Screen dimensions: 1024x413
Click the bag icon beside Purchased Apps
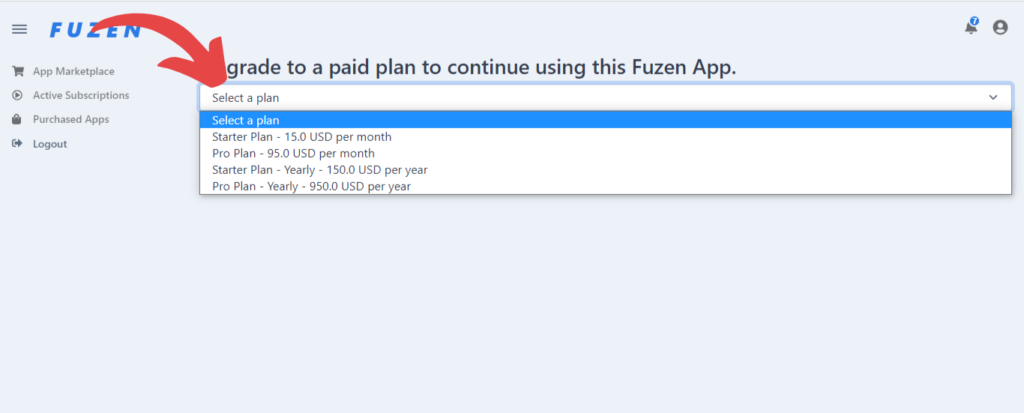18,120
